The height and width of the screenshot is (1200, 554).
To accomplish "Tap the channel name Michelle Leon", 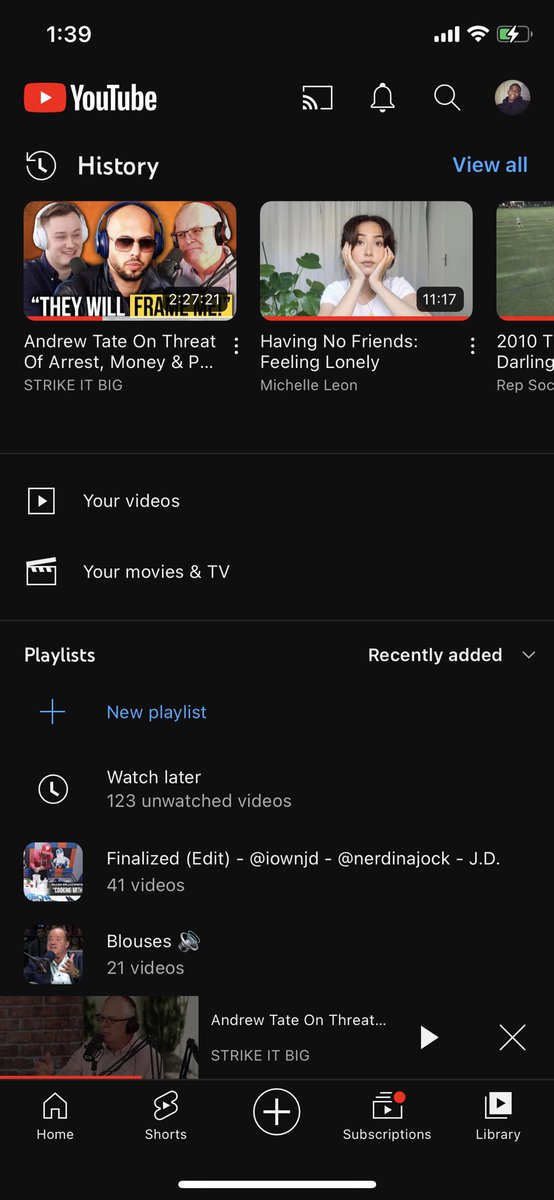I will (x=309, y=385).
